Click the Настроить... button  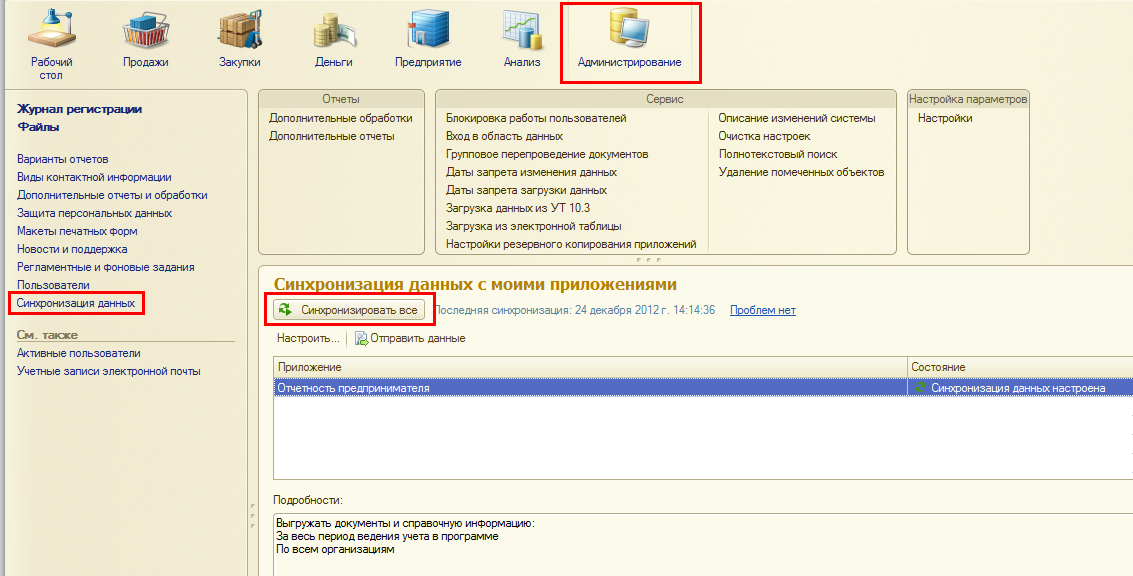coord(309,338)
